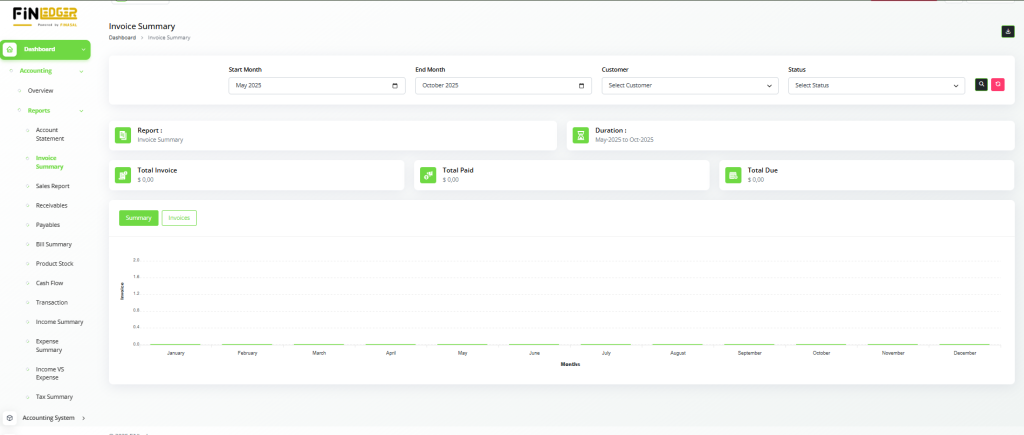Click the download report icon

1008,31
